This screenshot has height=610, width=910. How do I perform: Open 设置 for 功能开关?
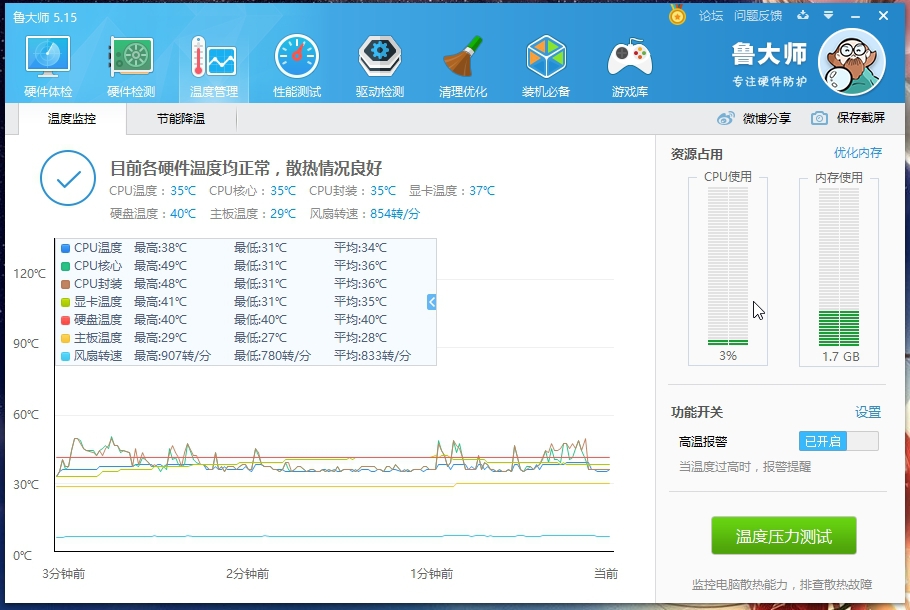(x=868, y=412)
